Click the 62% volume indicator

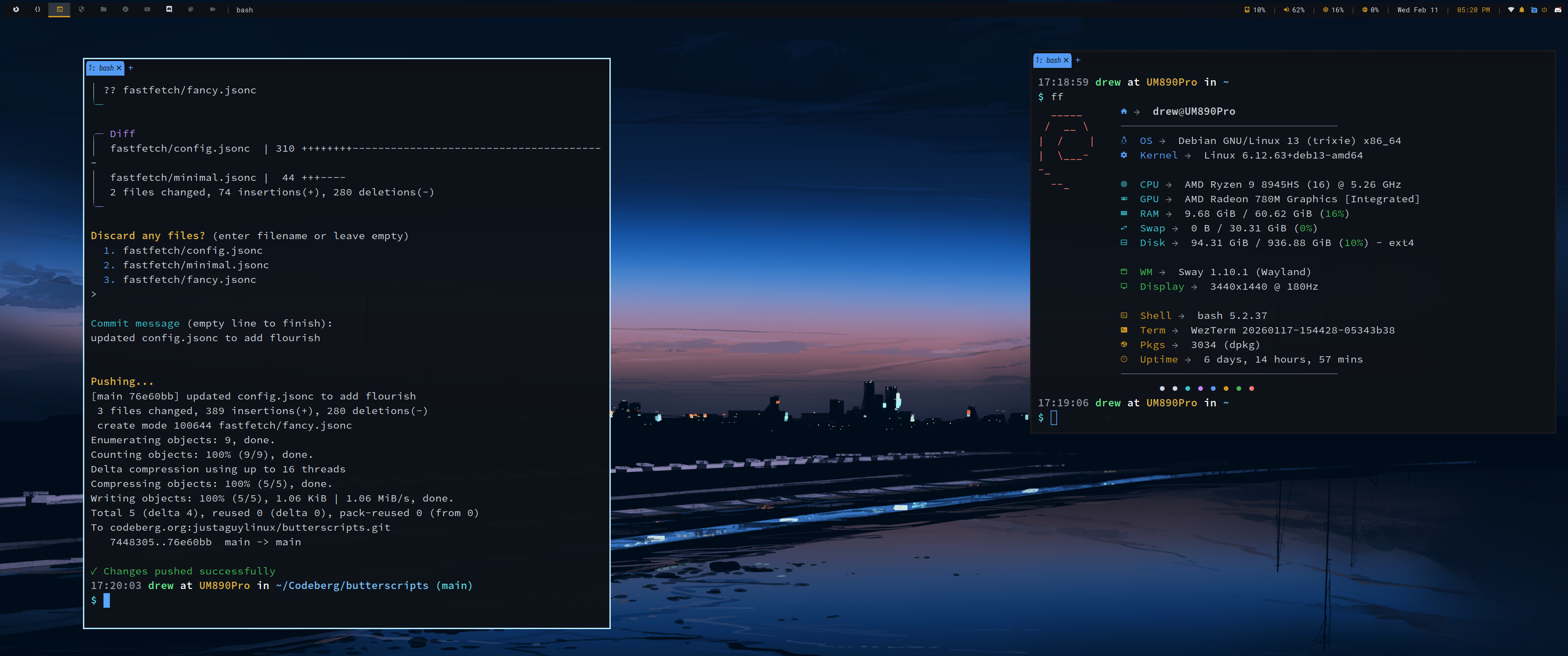pos(1294,10)
